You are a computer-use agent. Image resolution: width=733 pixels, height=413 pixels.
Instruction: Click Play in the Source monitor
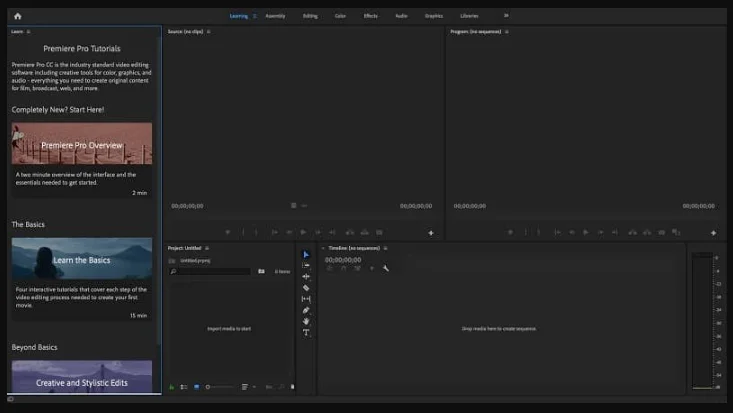(303, 232)
